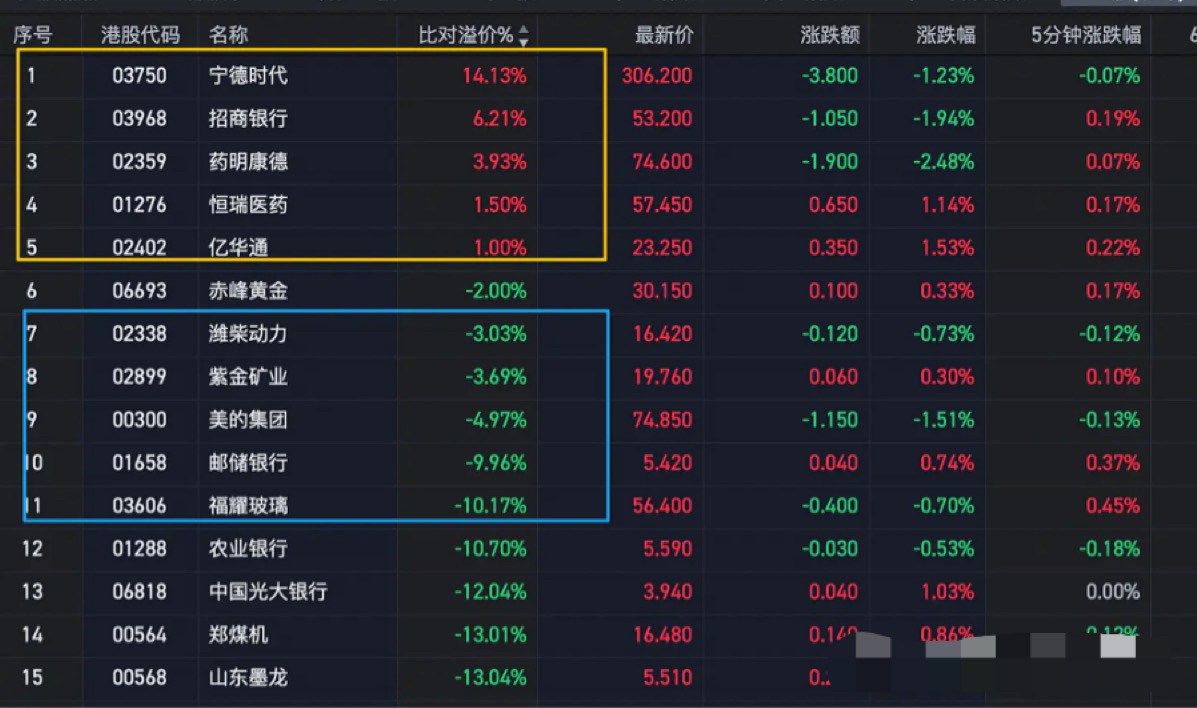Click the -10.17% premium value

pyautogui.click(x=490, y=506)
